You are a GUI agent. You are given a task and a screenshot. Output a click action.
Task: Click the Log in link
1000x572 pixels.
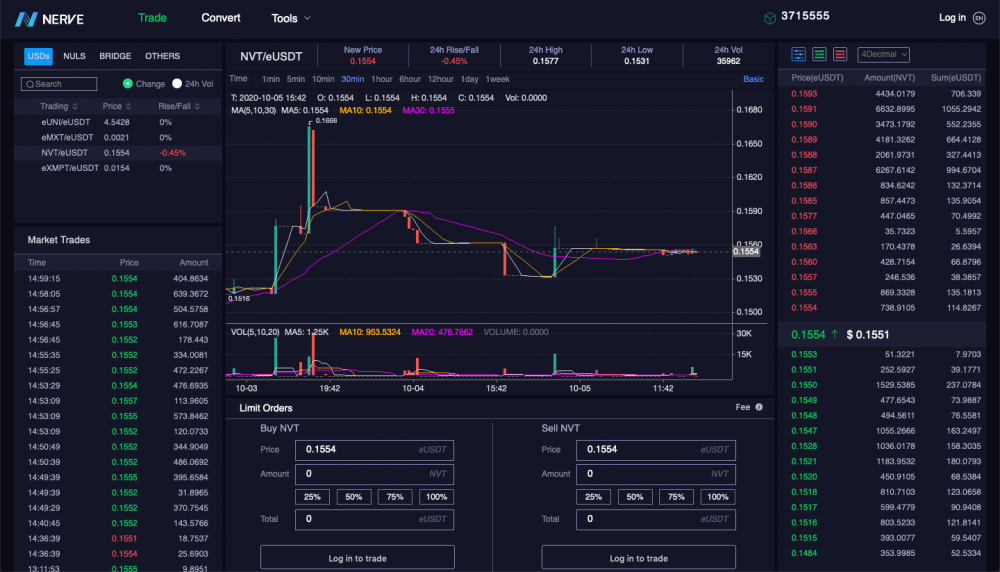point(952,18)
